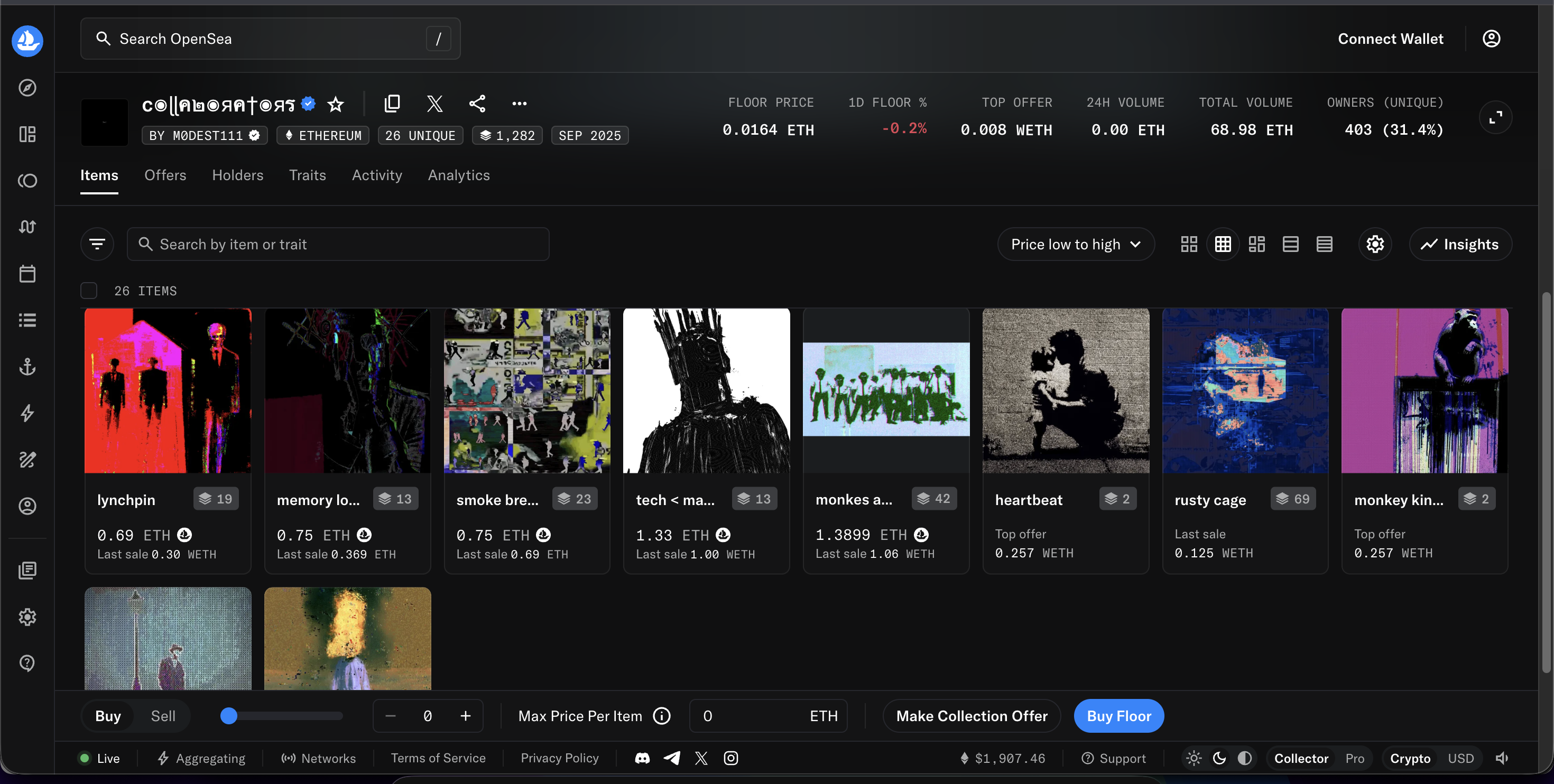Click the Search OpenSea field
1554x784 pixels.
point(270,39)
